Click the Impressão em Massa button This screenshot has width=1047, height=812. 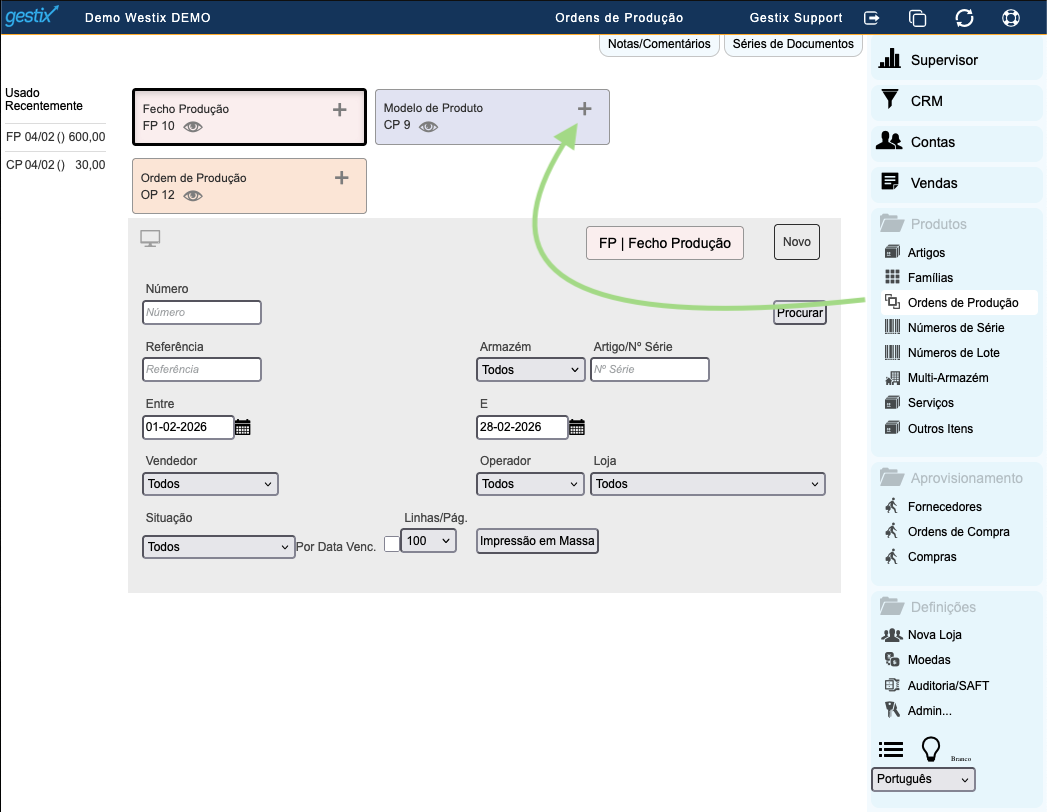537,541
